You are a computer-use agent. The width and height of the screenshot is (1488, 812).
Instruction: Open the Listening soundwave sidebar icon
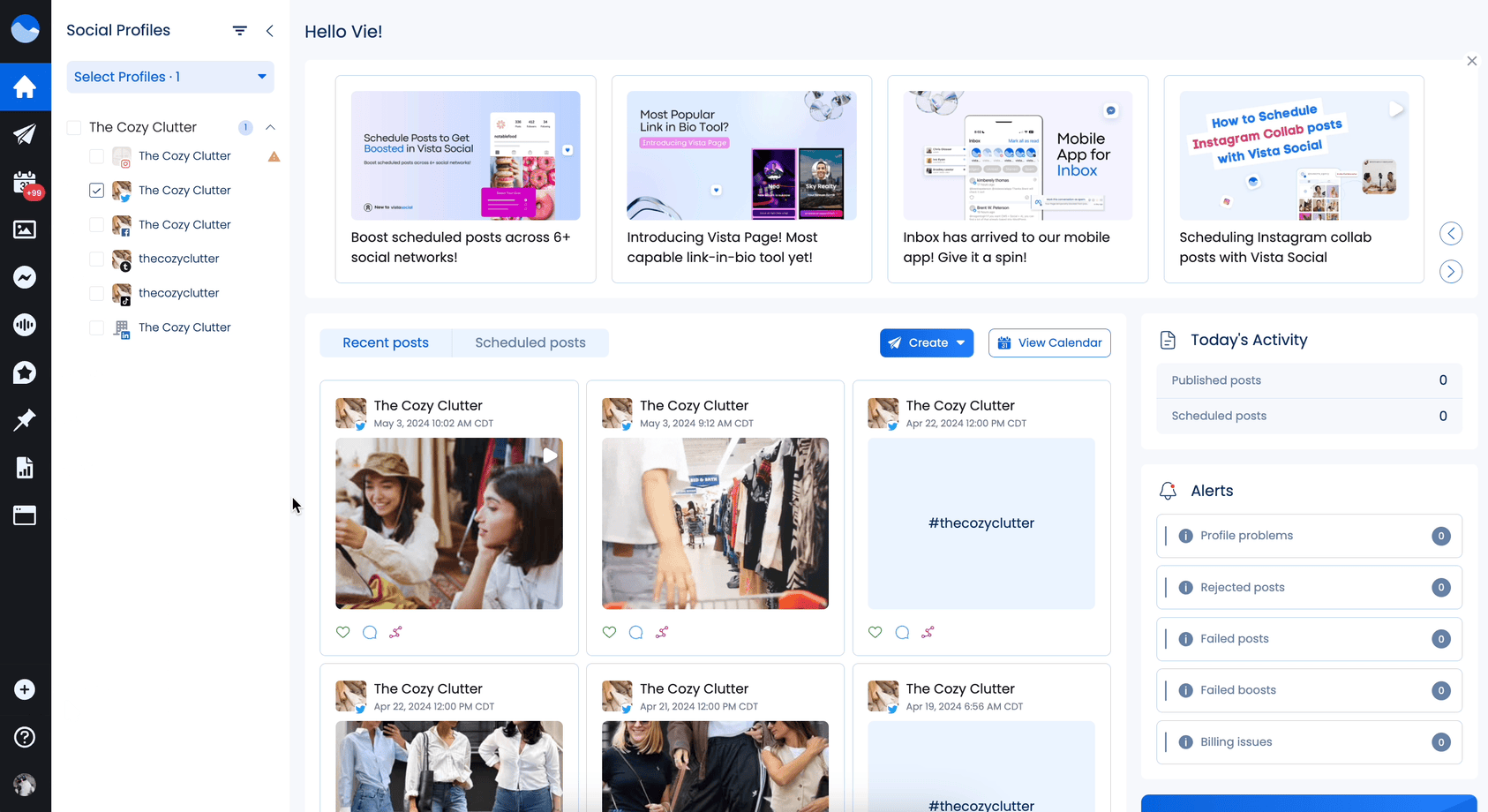(25, 325)
